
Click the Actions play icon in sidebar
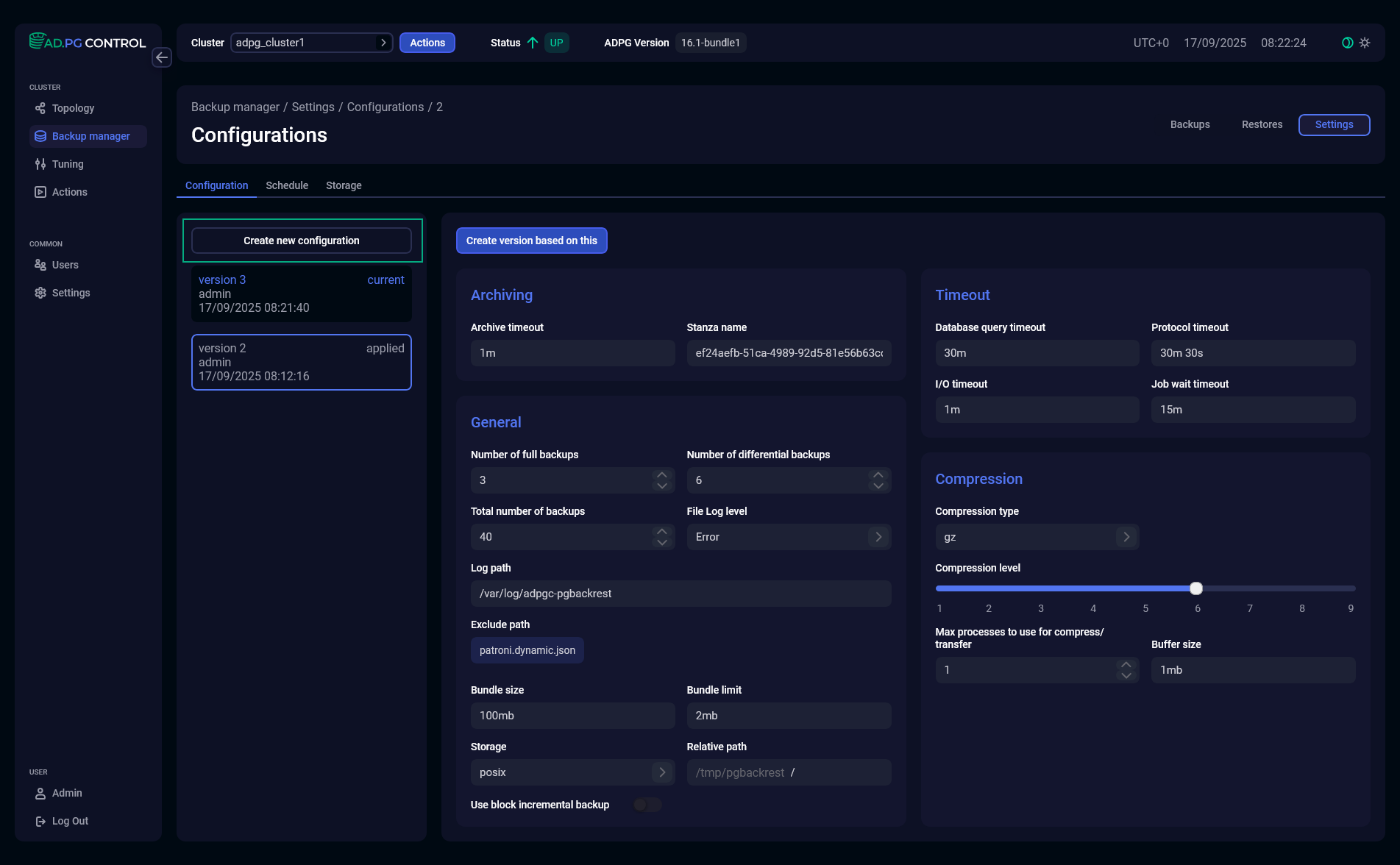point(40,191)
